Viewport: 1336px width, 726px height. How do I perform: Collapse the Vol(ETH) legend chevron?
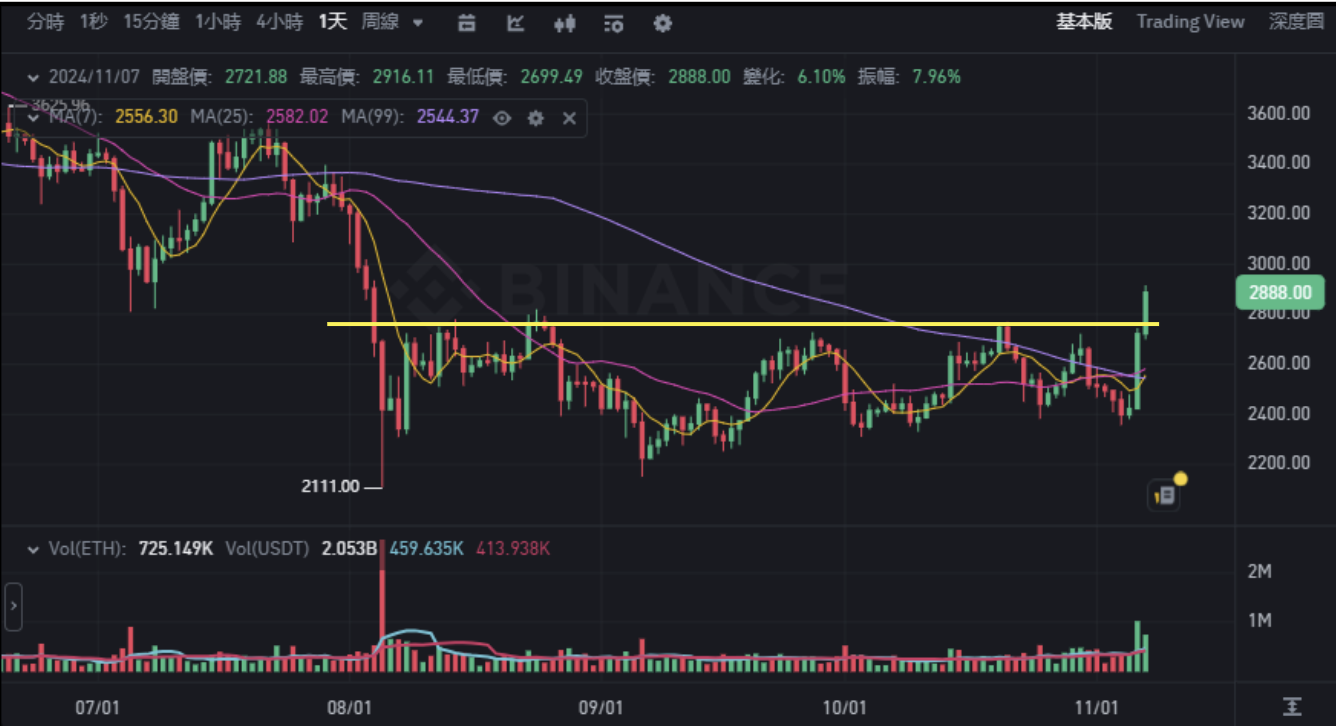34,549
